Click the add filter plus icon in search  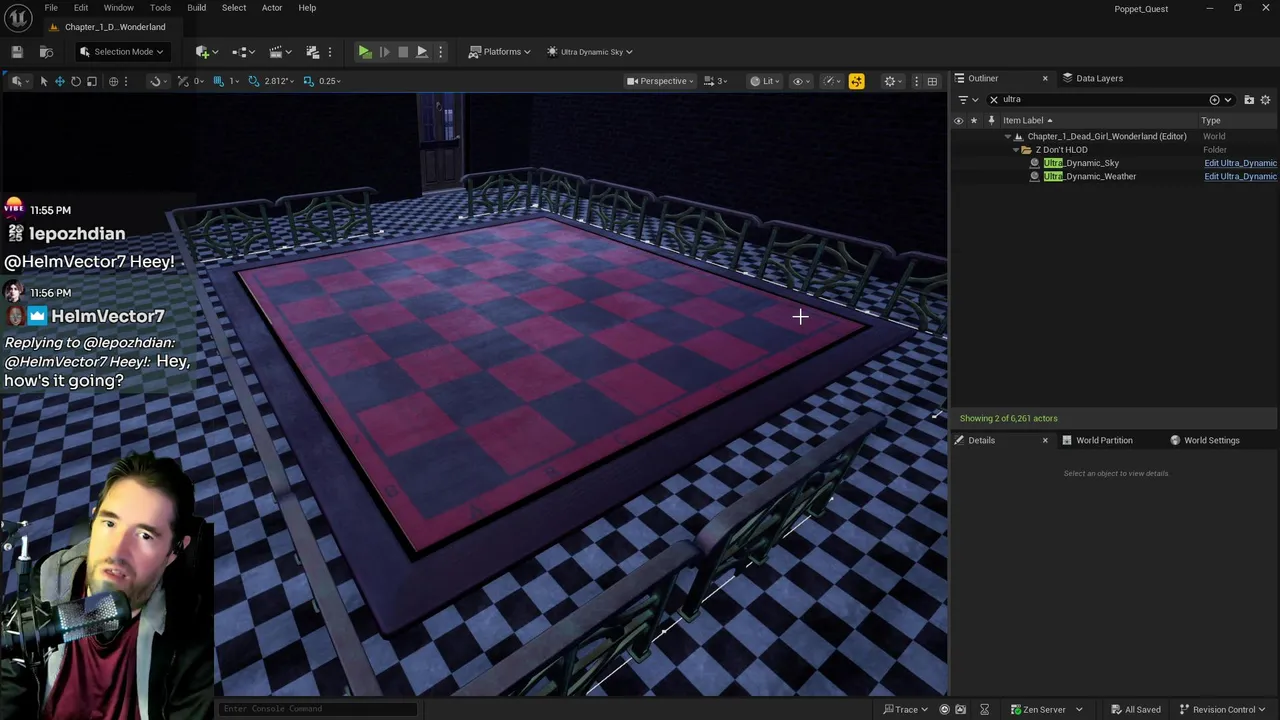pos(1214,100)
